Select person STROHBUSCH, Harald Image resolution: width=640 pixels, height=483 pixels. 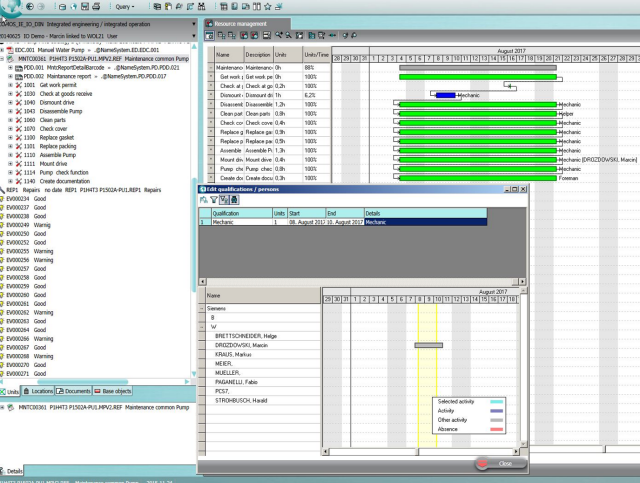coord(241,401)
